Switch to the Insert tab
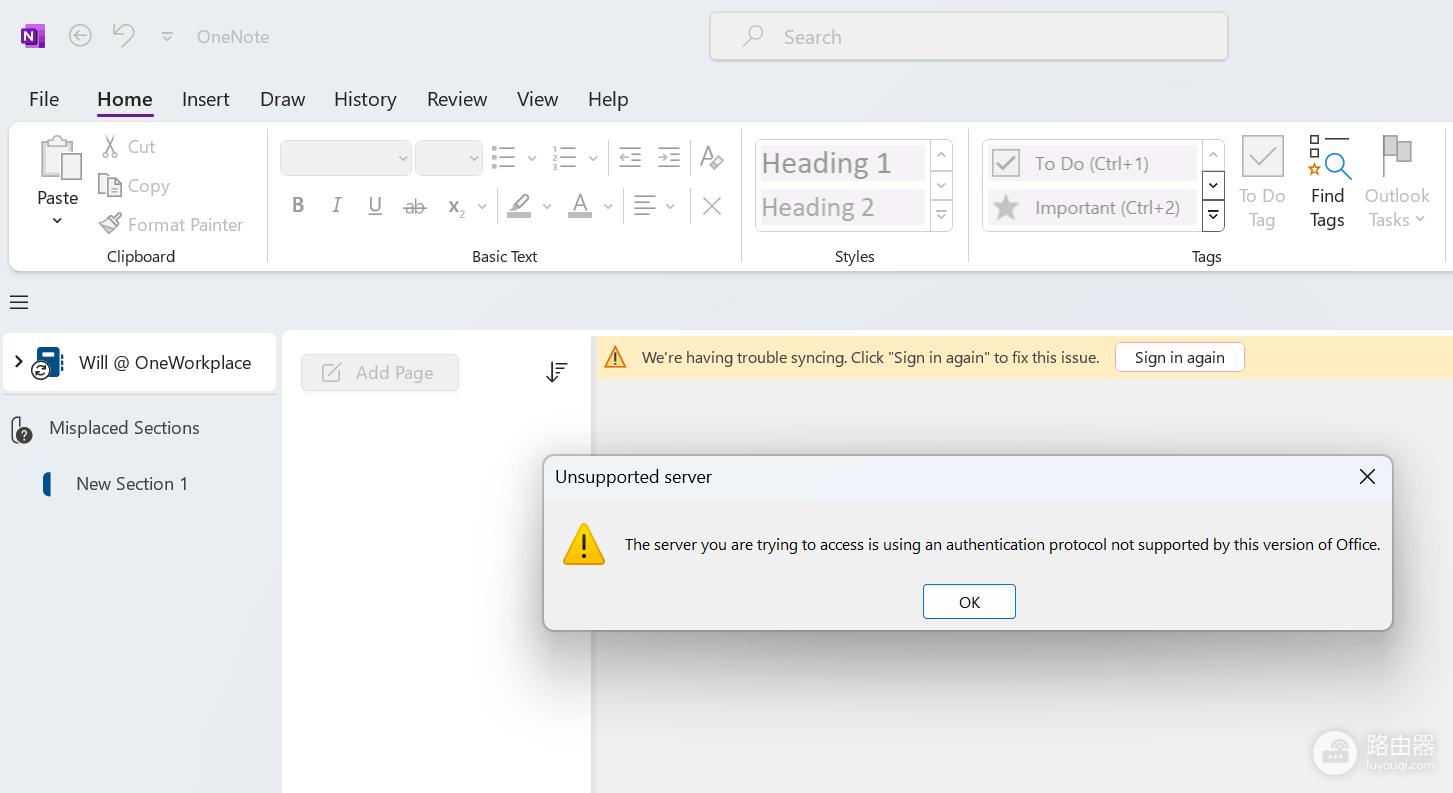The height and width of the screenshot is (793, 1453). [206, 99]
